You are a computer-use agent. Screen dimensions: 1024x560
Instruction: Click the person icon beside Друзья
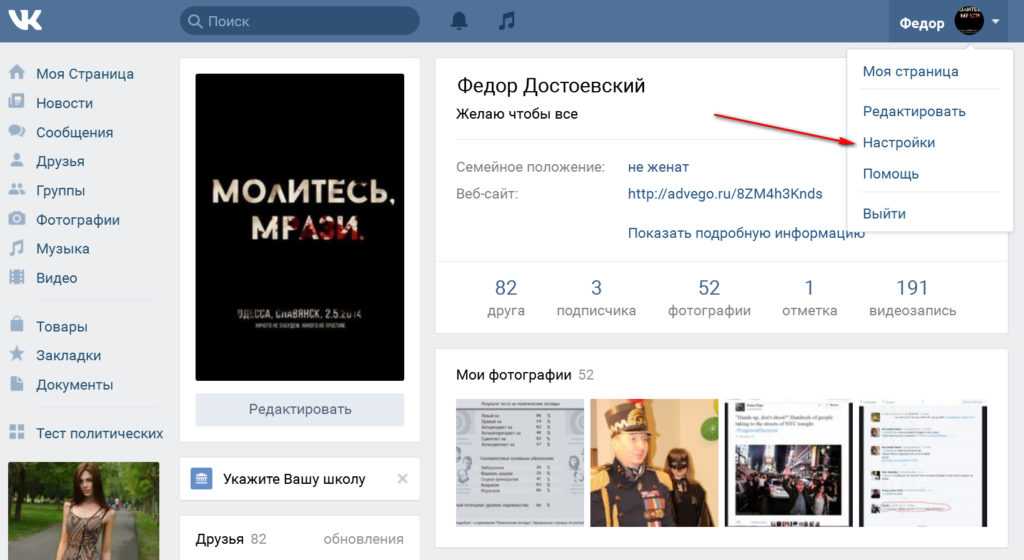17,160
